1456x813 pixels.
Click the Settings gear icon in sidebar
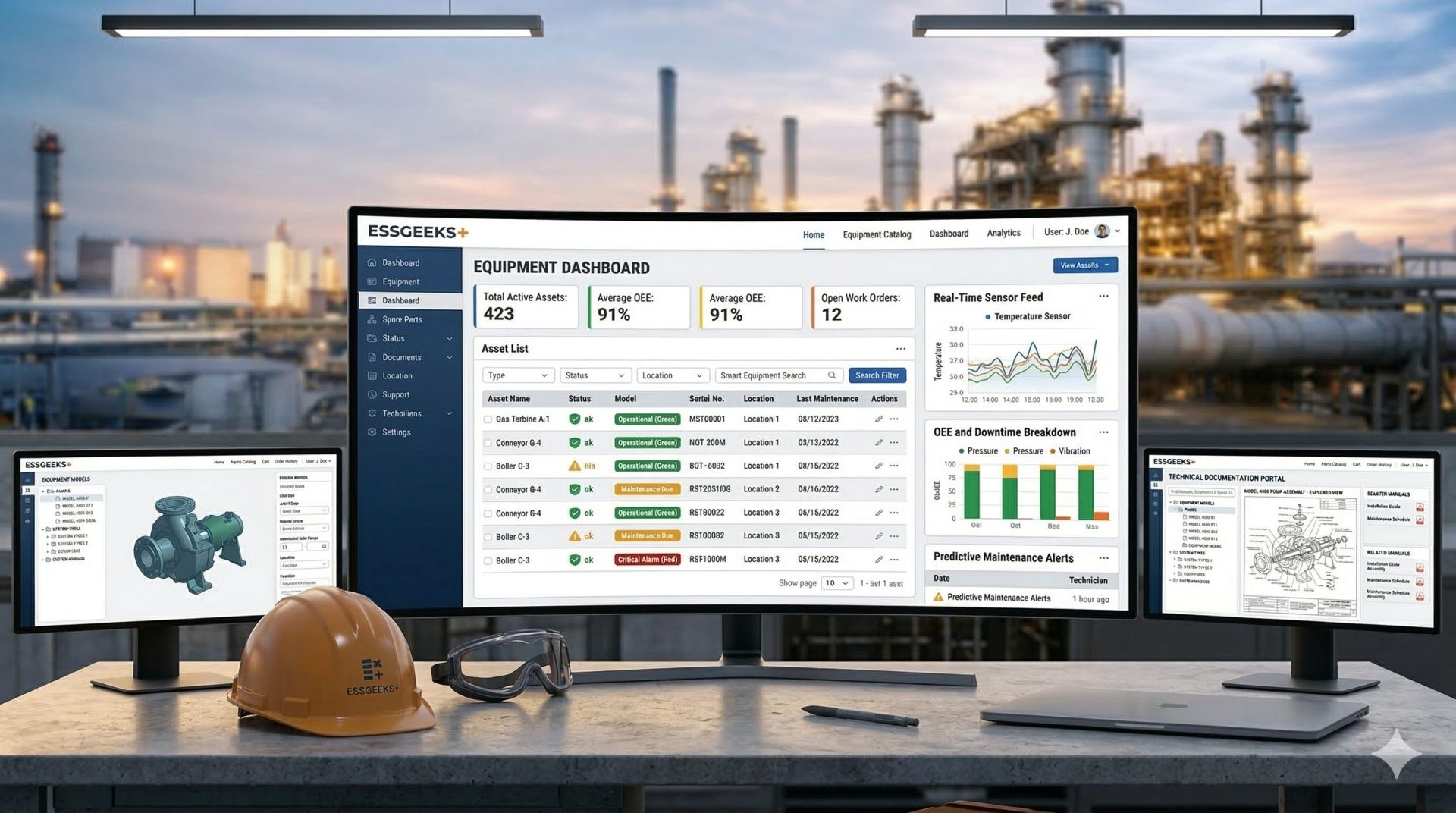pyautogui.click(x=372, y=432)
